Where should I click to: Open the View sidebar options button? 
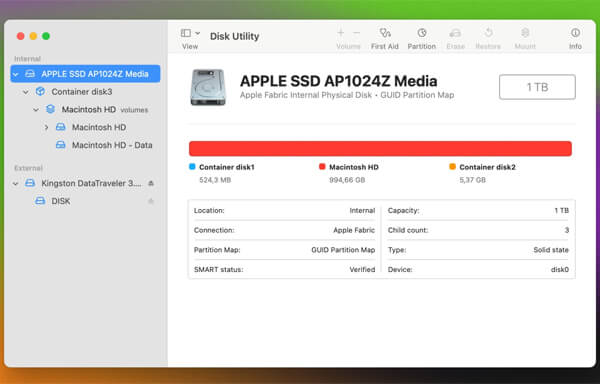186,33
